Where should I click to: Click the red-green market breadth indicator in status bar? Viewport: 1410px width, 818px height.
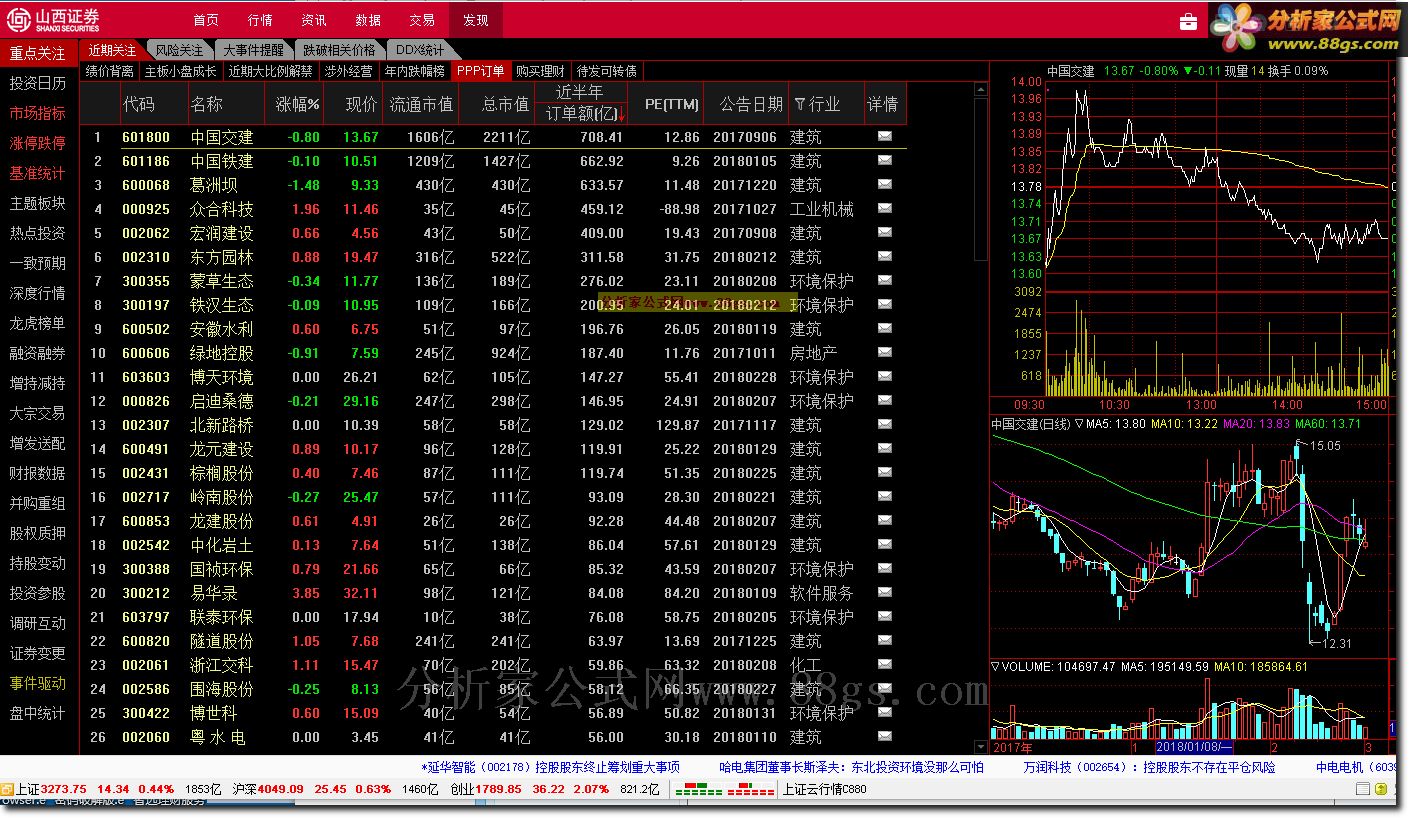pyautogui.click(x=725, y=789)
